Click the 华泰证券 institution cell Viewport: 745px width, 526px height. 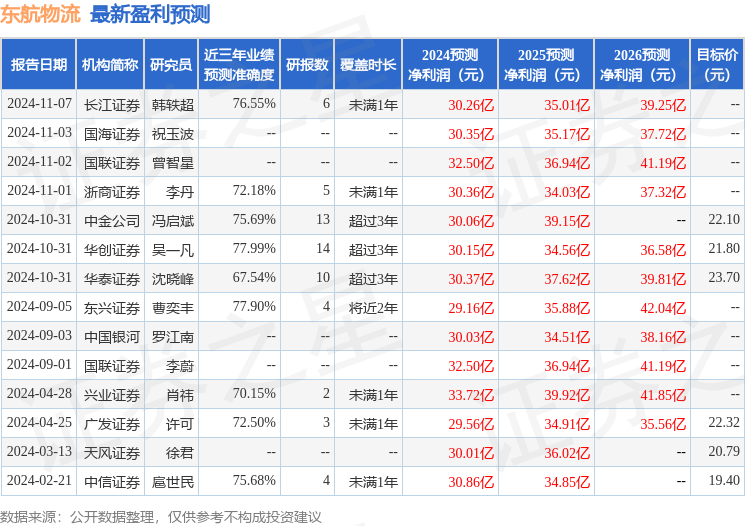(x=112, y=279)
